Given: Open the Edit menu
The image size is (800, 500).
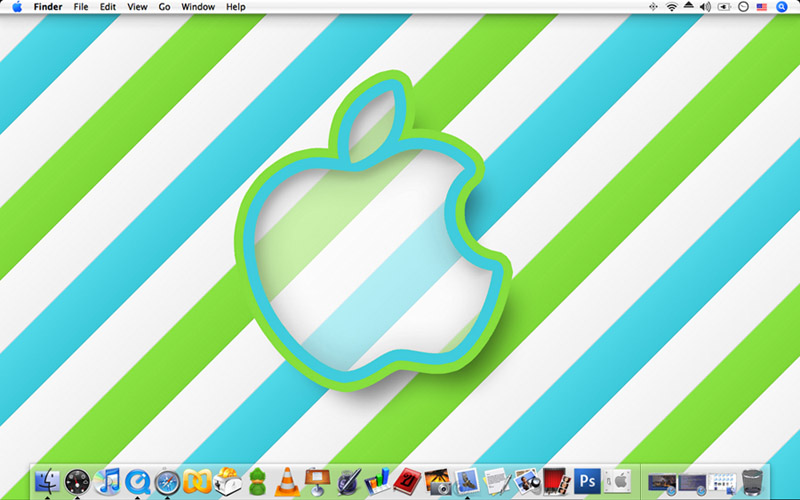Looking at the screenshot, I should coord(108,7).
